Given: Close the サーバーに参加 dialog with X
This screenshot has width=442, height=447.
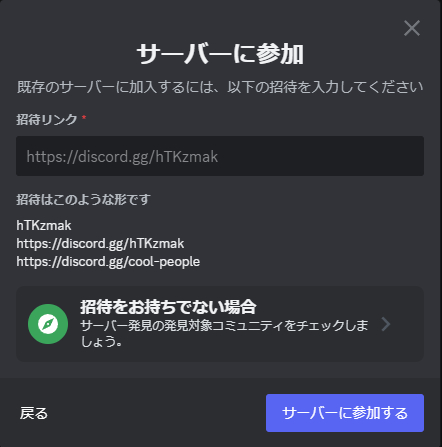Looking at the screenshot, I should [412, 28].
